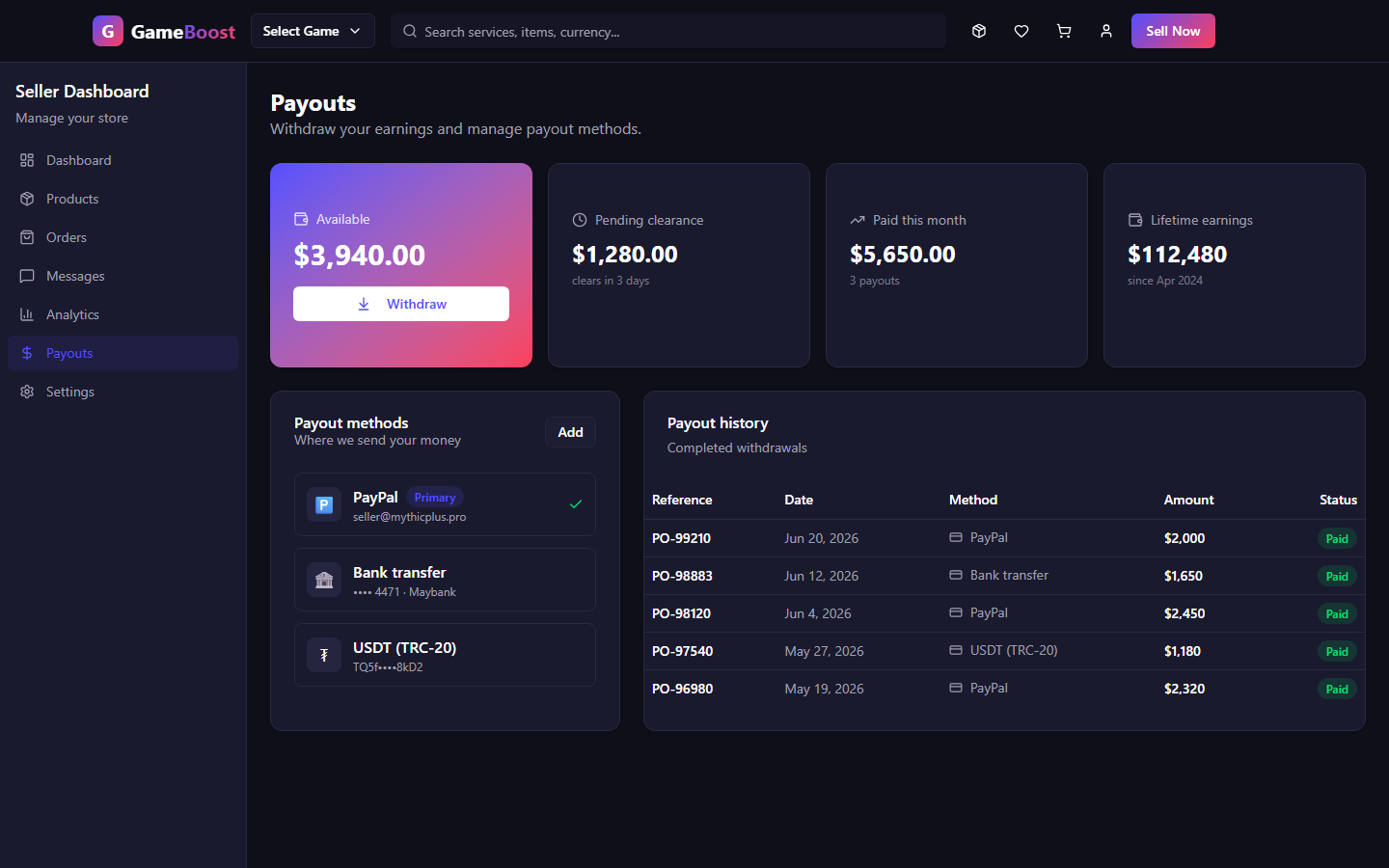This screenshot has height=868, width=1389.
Task: Click the Bank transfer building icon
Action: 324,580
